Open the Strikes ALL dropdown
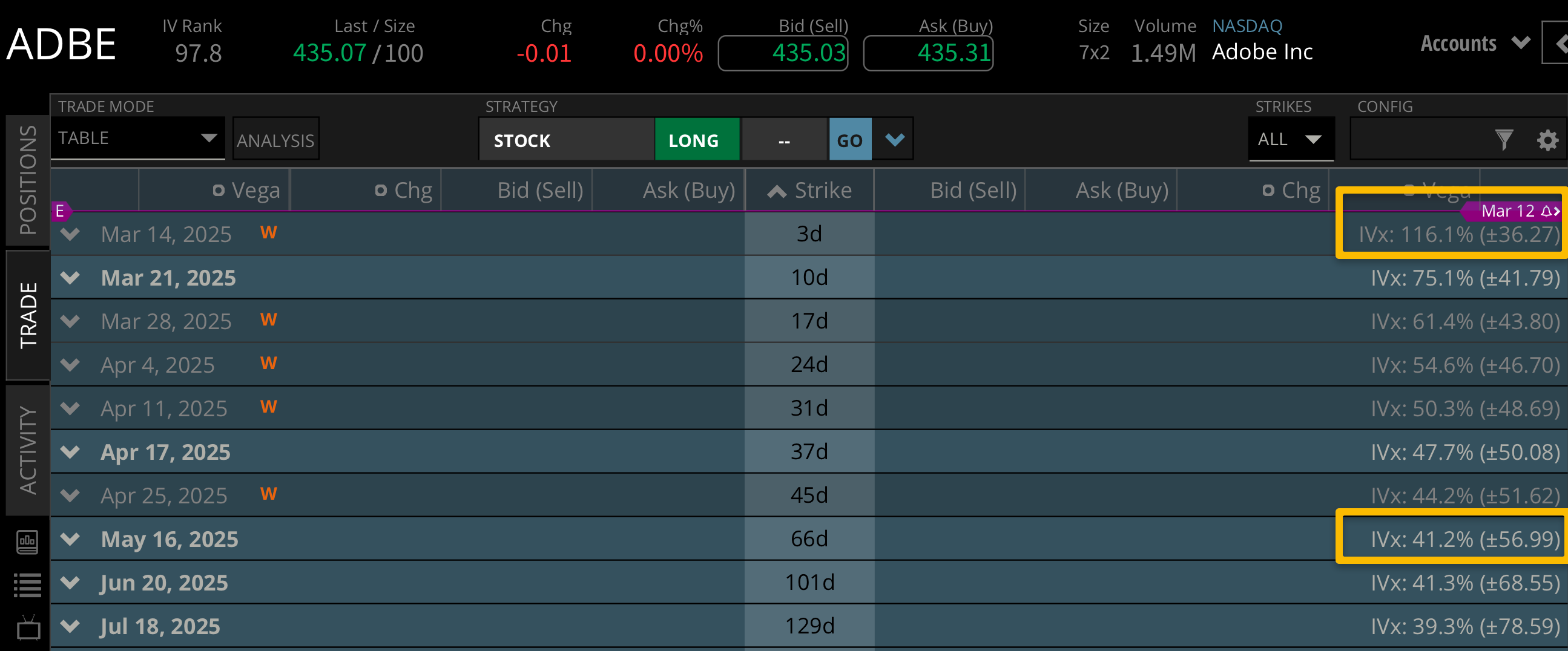 tap(1291, 139)
